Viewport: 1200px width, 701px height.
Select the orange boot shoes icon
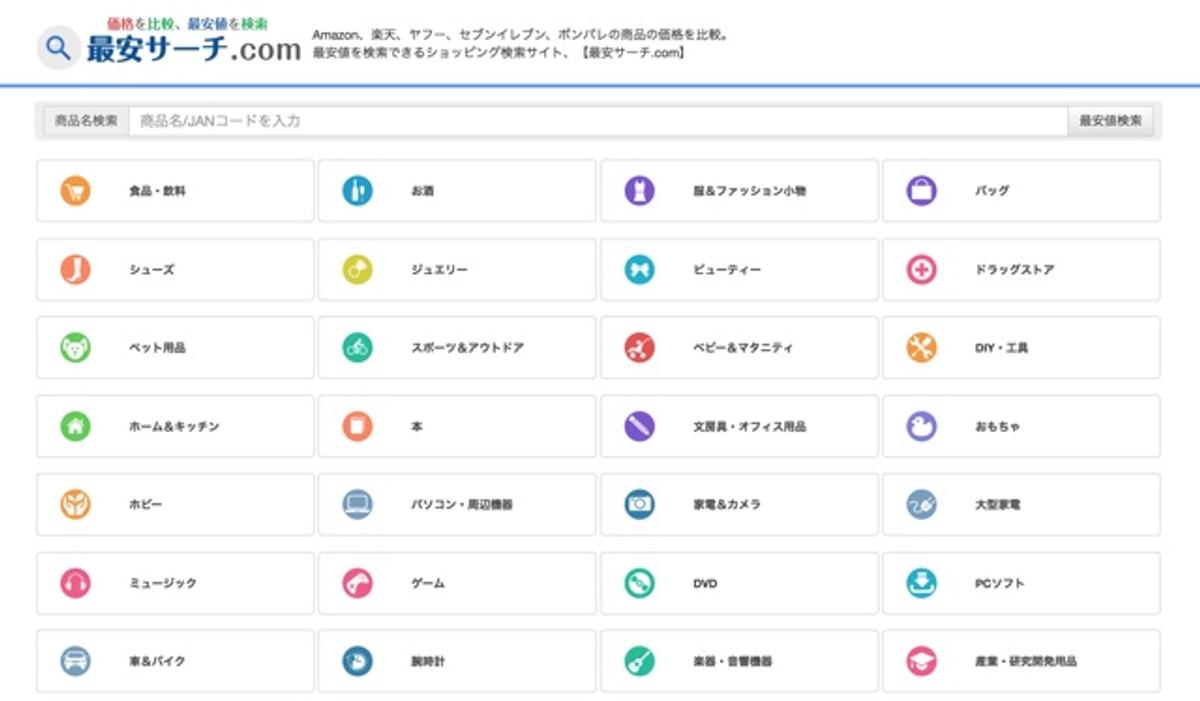coord(75,269)
